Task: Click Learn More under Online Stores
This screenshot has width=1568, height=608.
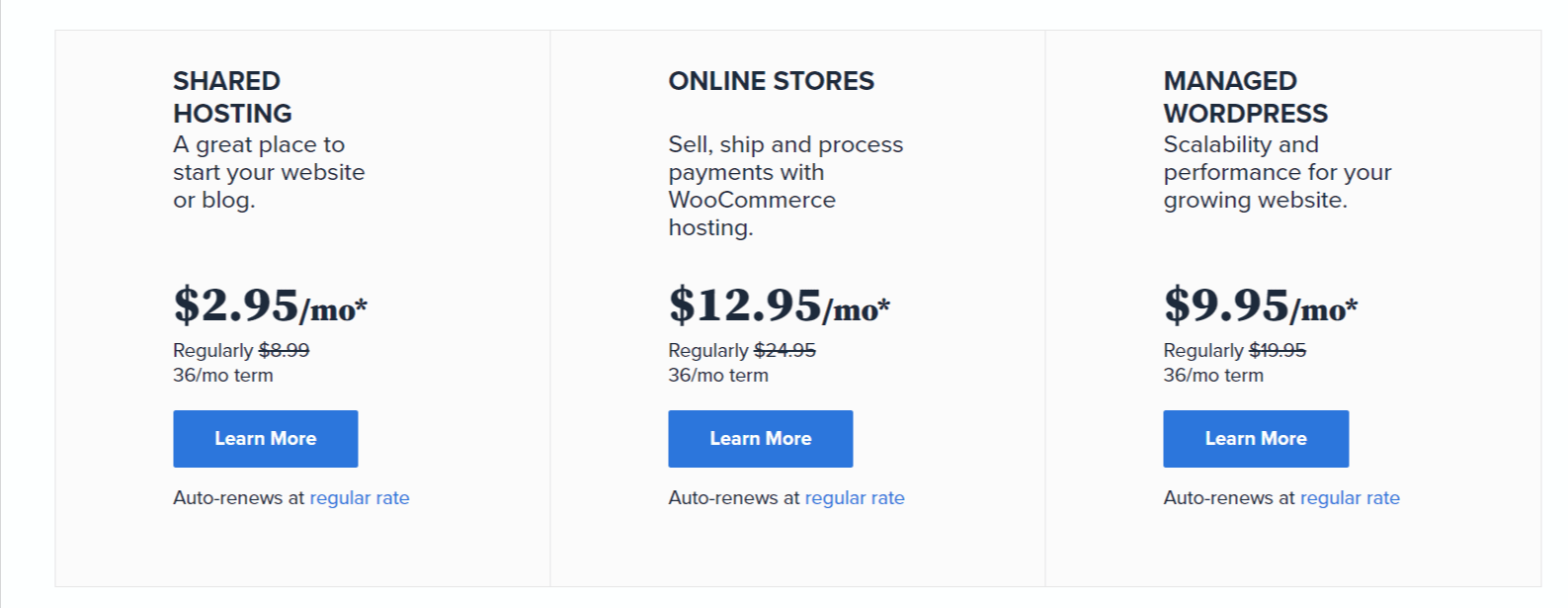Action: [760, 439]
